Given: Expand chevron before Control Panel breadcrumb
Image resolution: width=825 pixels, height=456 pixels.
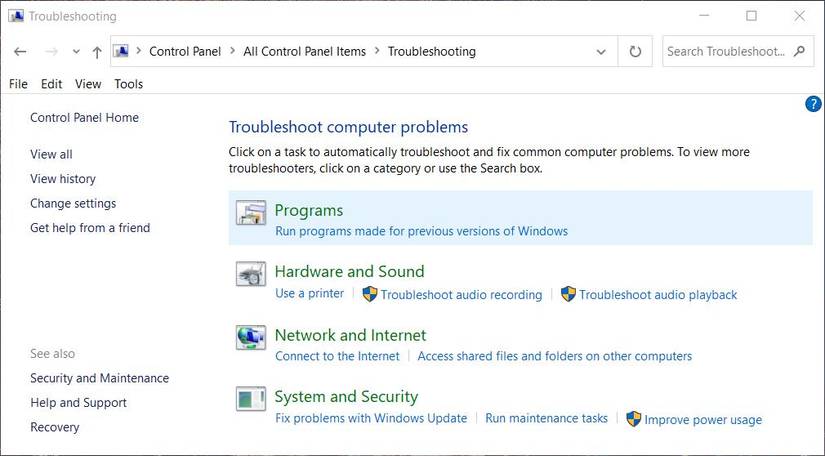Looking at the screenshot, I should (x=139, y=51).
